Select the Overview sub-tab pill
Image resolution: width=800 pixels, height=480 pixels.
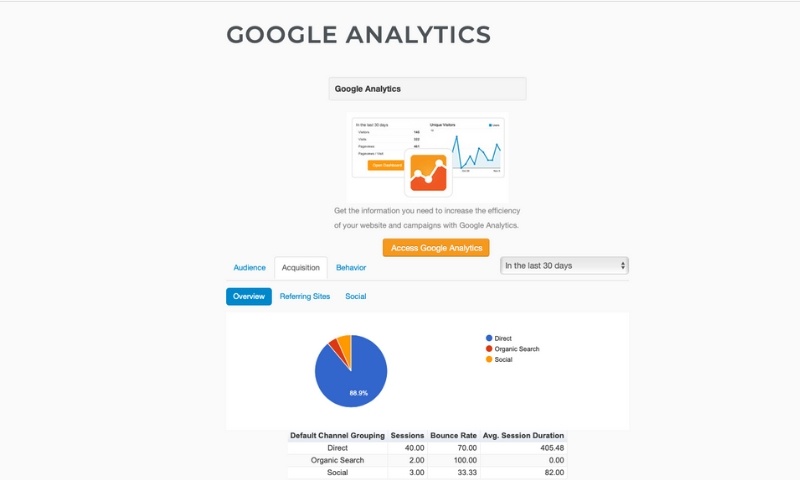[249, 296]
